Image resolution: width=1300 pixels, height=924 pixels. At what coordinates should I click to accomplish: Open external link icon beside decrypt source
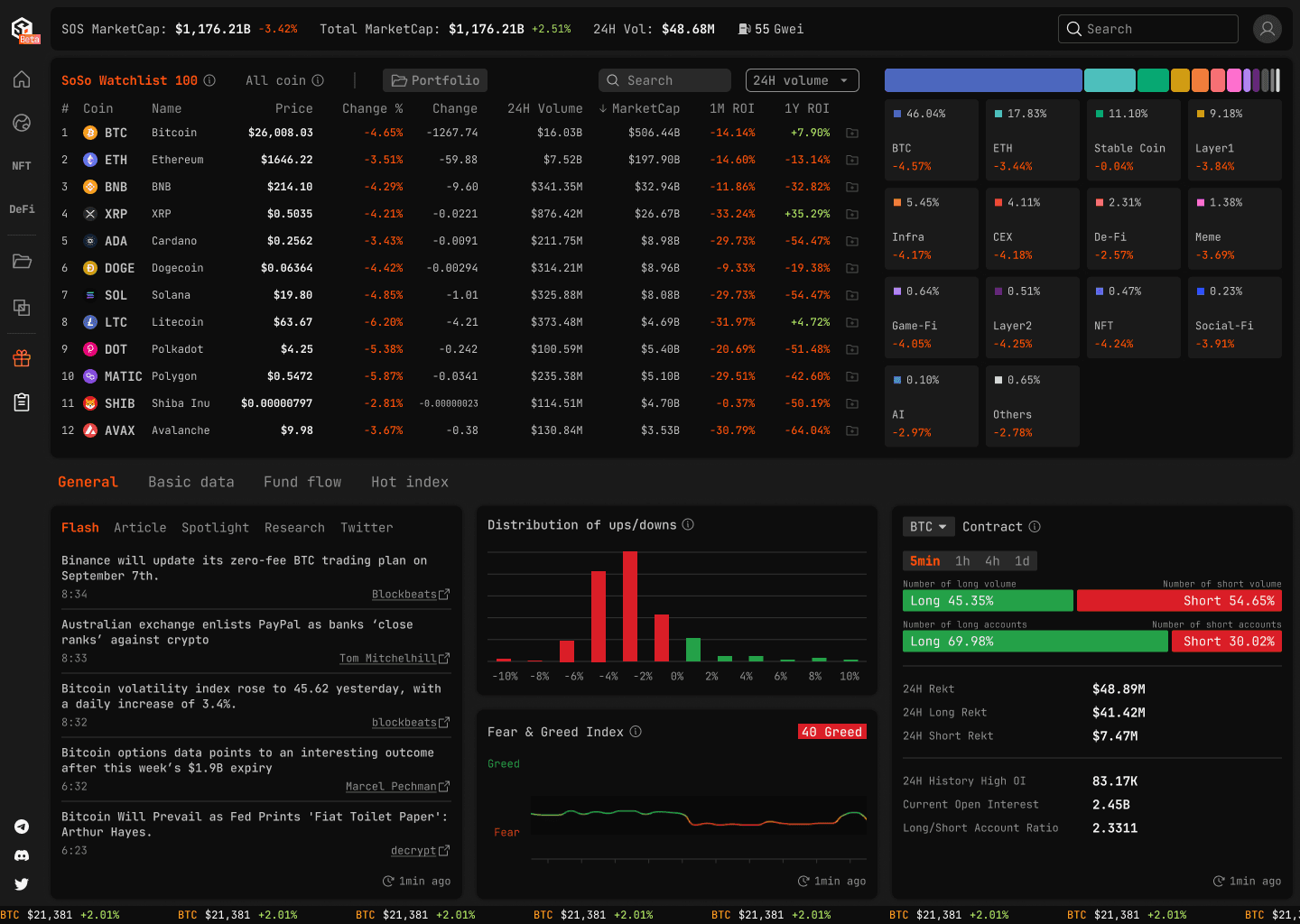click(444, 851)
